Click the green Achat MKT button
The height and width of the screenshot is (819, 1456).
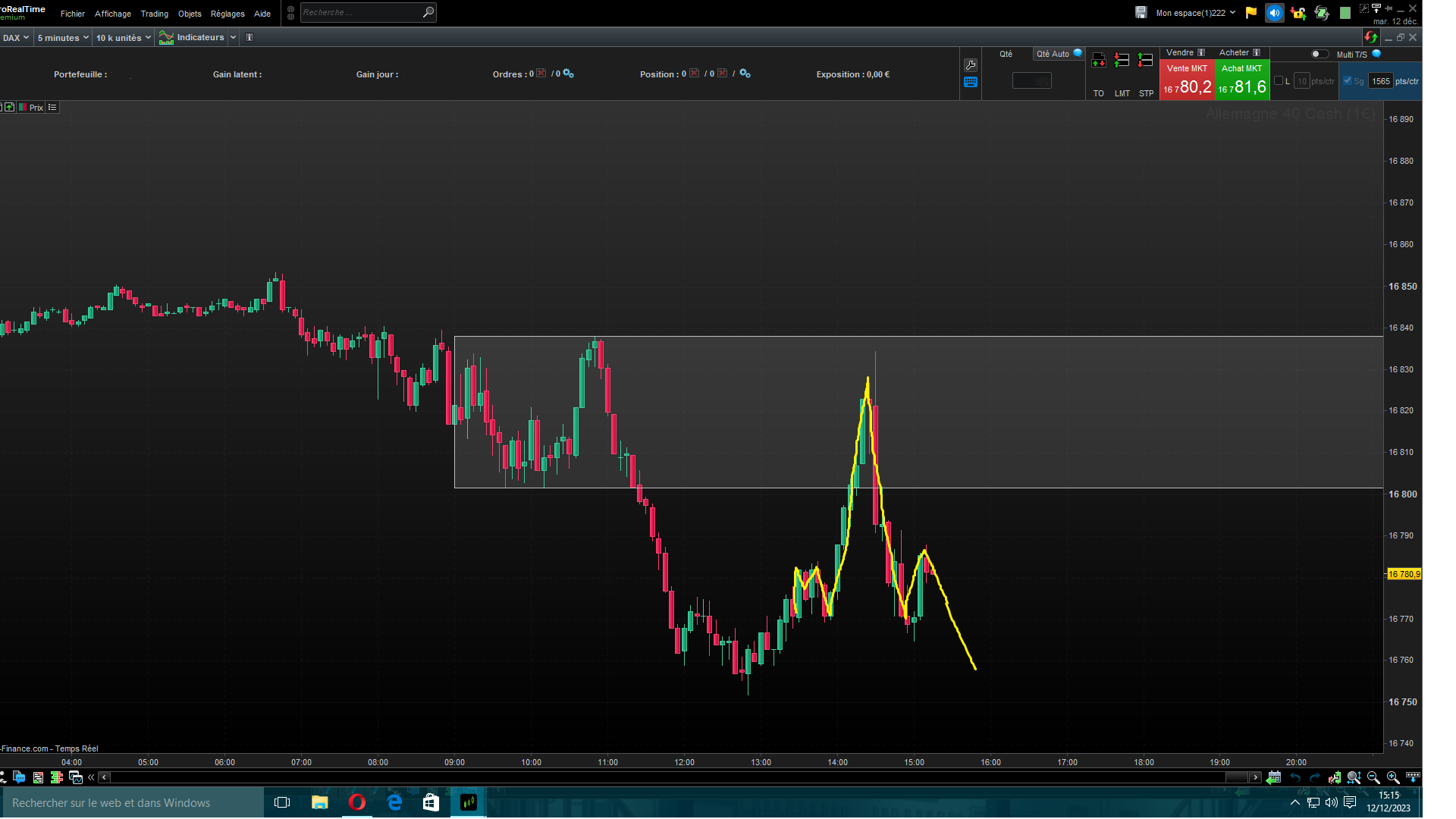[1241, 80]
